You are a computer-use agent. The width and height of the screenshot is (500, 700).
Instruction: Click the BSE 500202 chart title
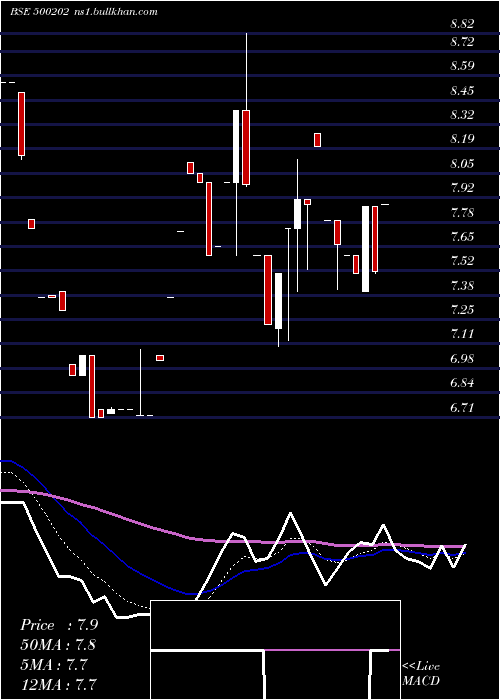pos(39,12)
